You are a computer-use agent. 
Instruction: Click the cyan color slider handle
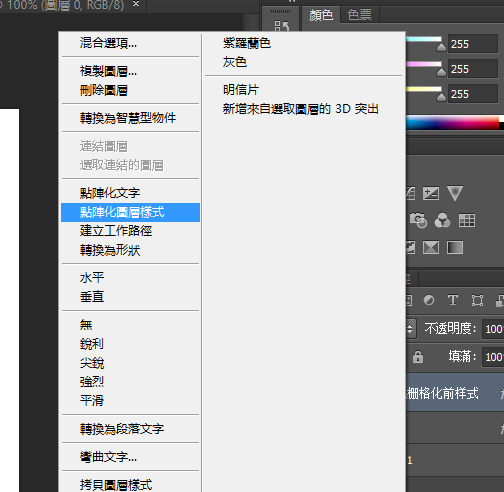[x=441, y=47]
